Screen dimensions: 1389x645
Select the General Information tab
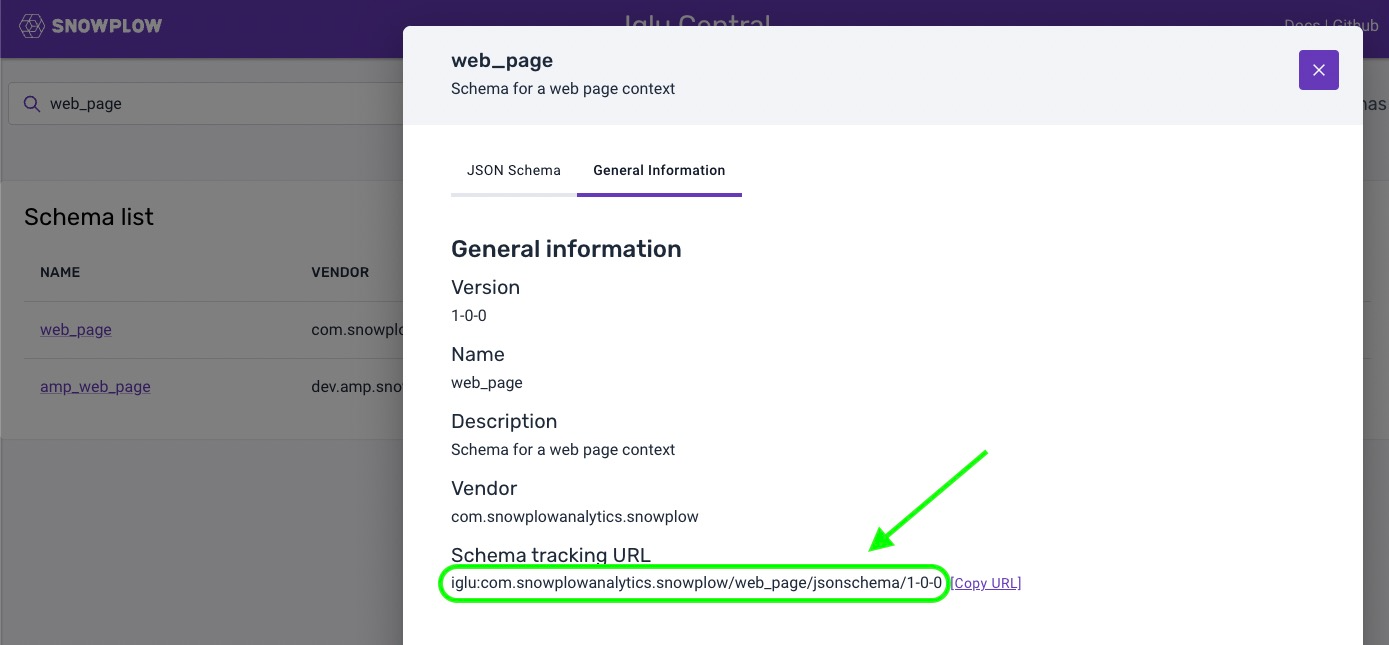coord(659,170)
